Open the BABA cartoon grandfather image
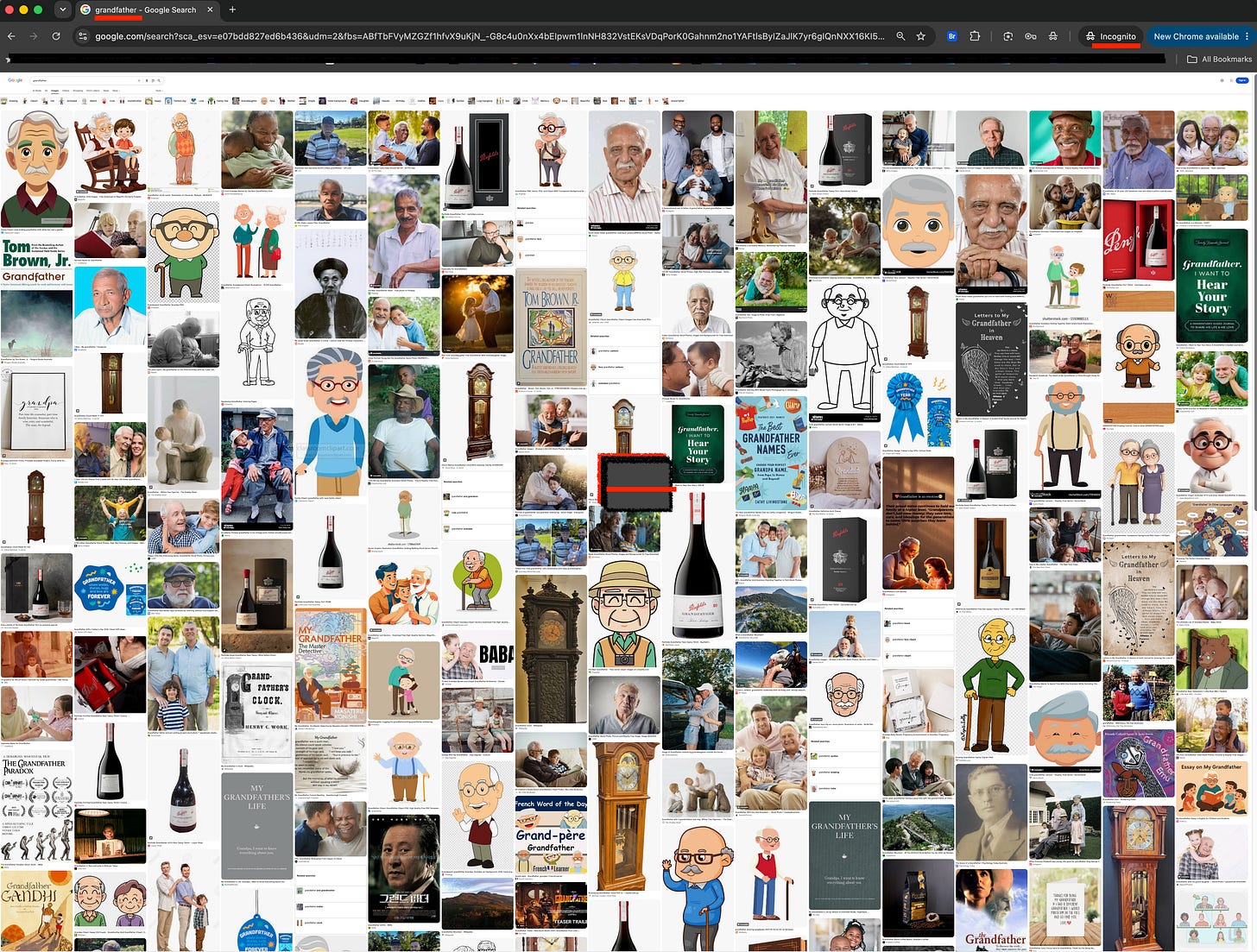The width and height of the screenshot is (1257, 952). coord(477,655)
